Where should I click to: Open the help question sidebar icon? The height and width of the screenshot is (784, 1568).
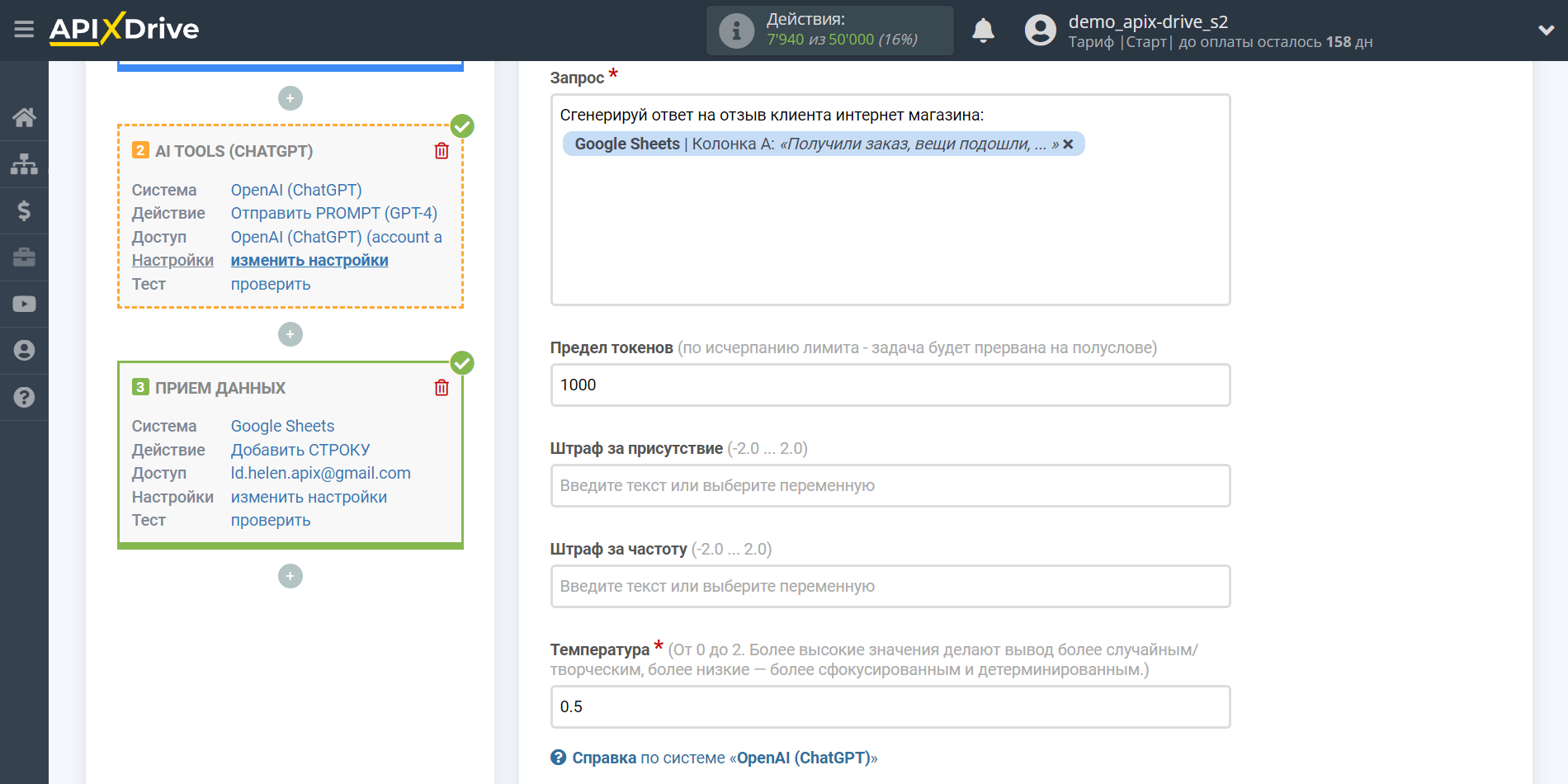tap(24, 397)
